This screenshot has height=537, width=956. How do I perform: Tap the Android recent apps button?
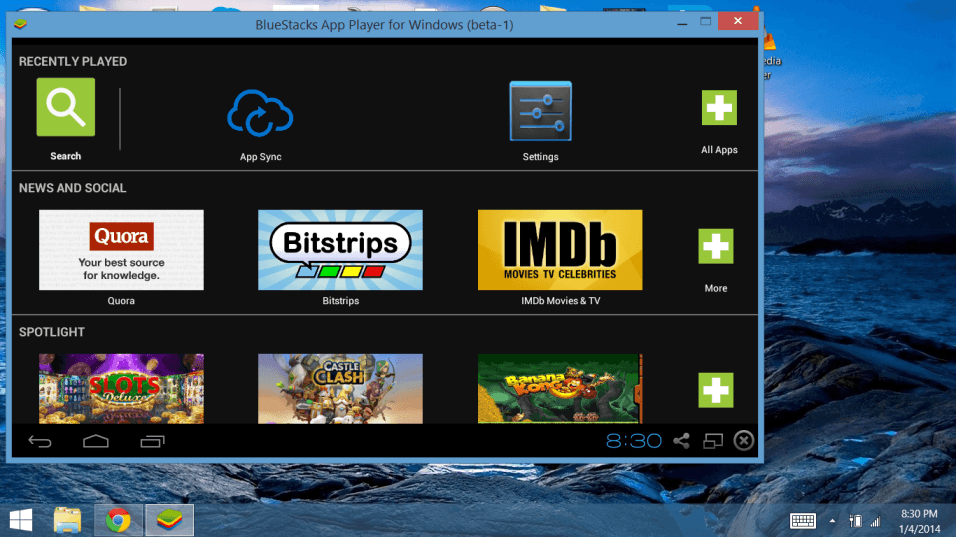[x=152, y=441]
